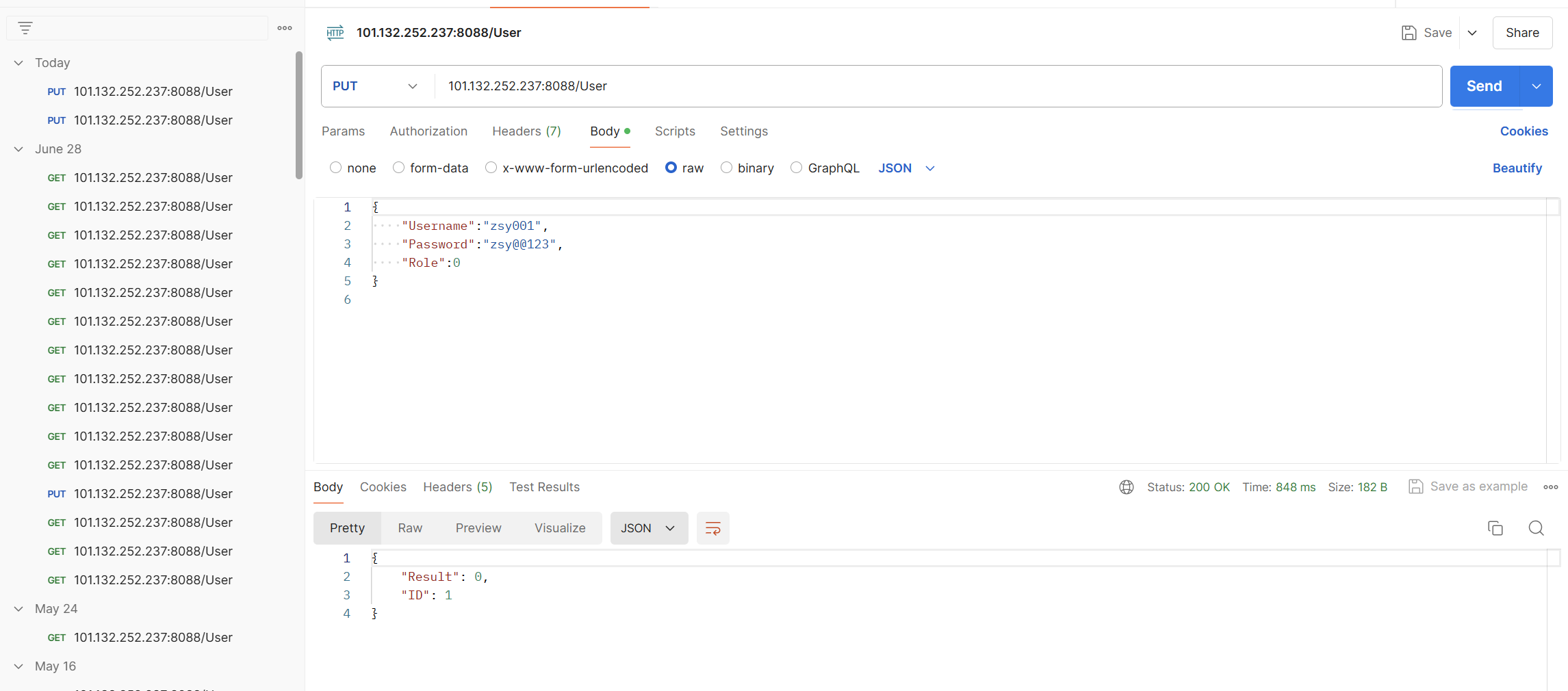Open the request Settings tab
The image size is (1568, 691).
coord(744,131)
